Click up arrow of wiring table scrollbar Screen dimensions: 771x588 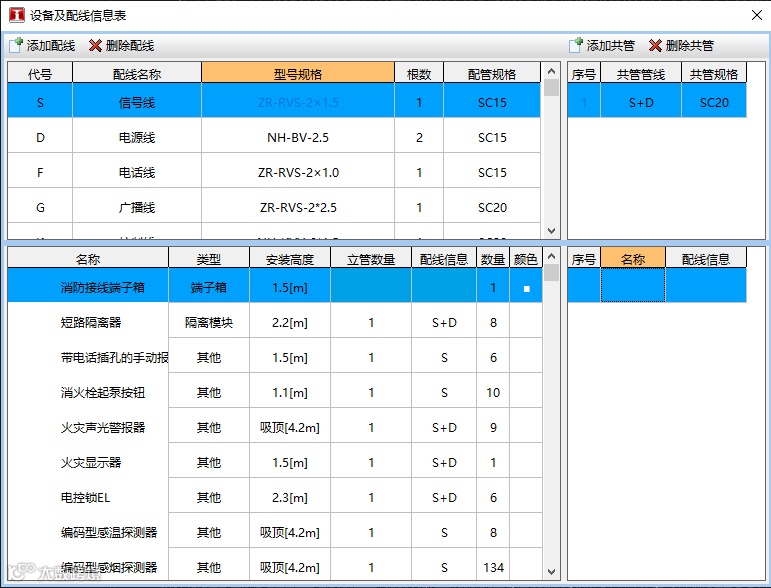pyautogui.click(x=551, y=71)
